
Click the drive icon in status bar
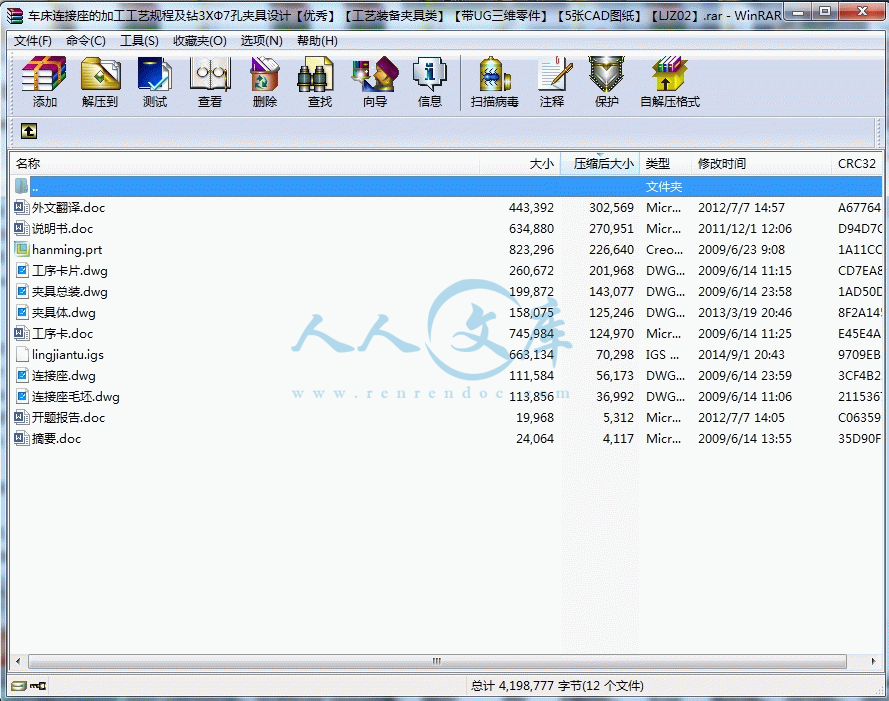point(19,686)
